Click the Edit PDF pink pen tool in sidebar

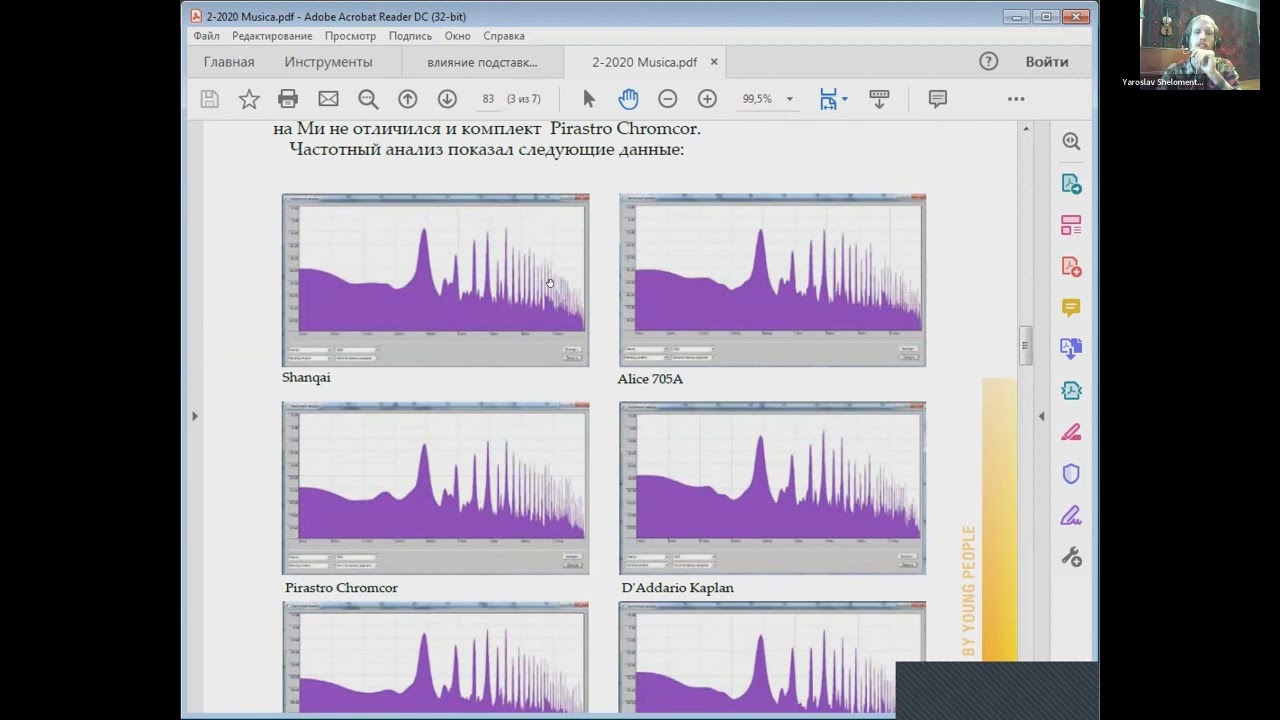click(1071, 432)
